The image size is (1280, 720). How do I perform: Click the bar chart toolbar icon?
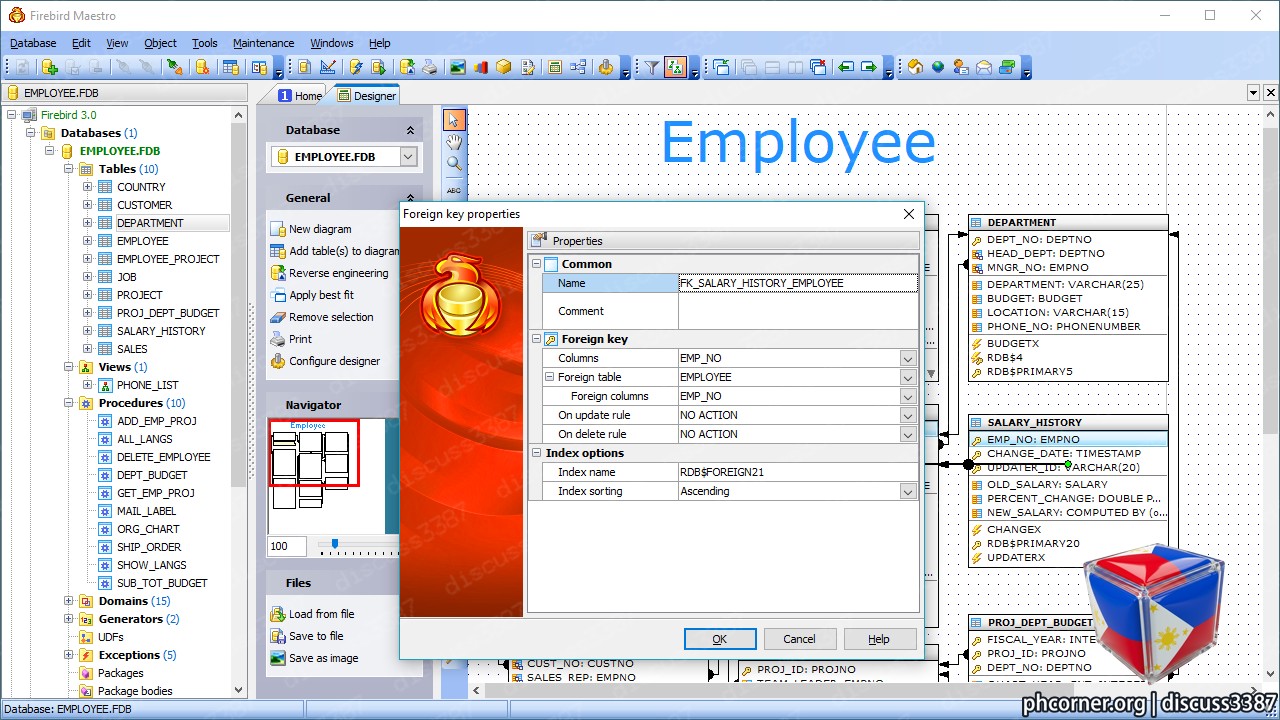(481, 67)
